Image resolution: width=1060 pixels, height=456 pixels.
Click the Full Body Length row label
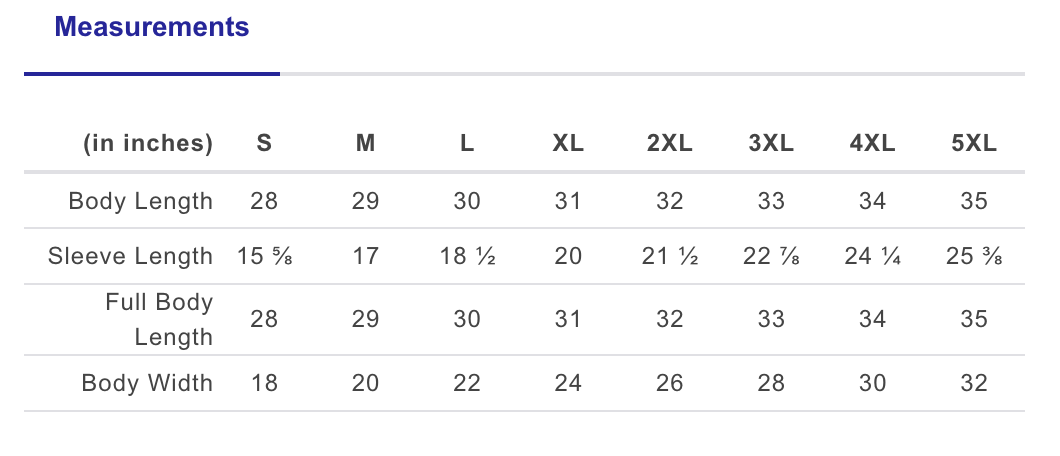159,319
